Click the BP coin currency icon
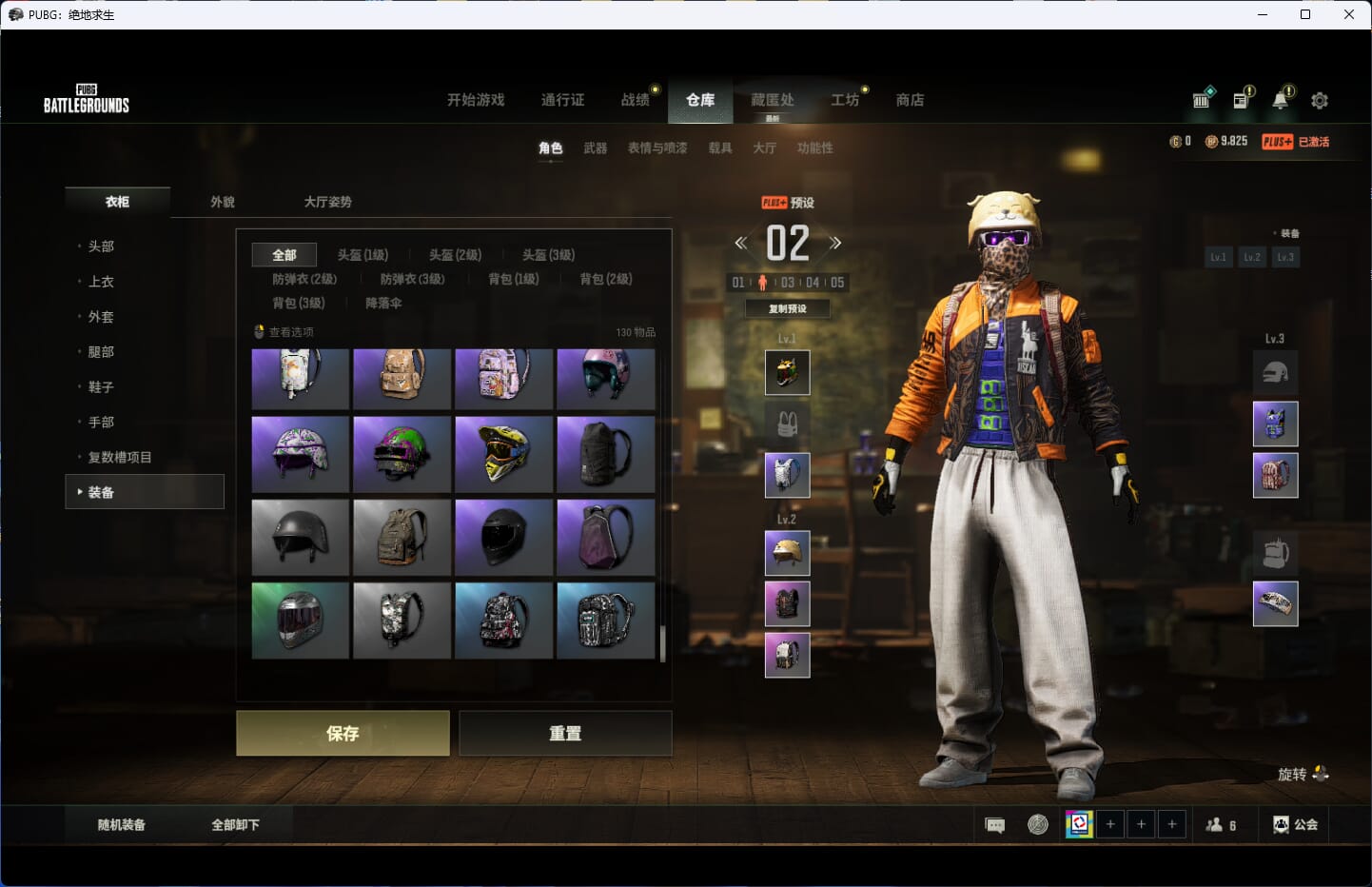Viewport: 1372px width, 887px height. [x=1211, y=142]
